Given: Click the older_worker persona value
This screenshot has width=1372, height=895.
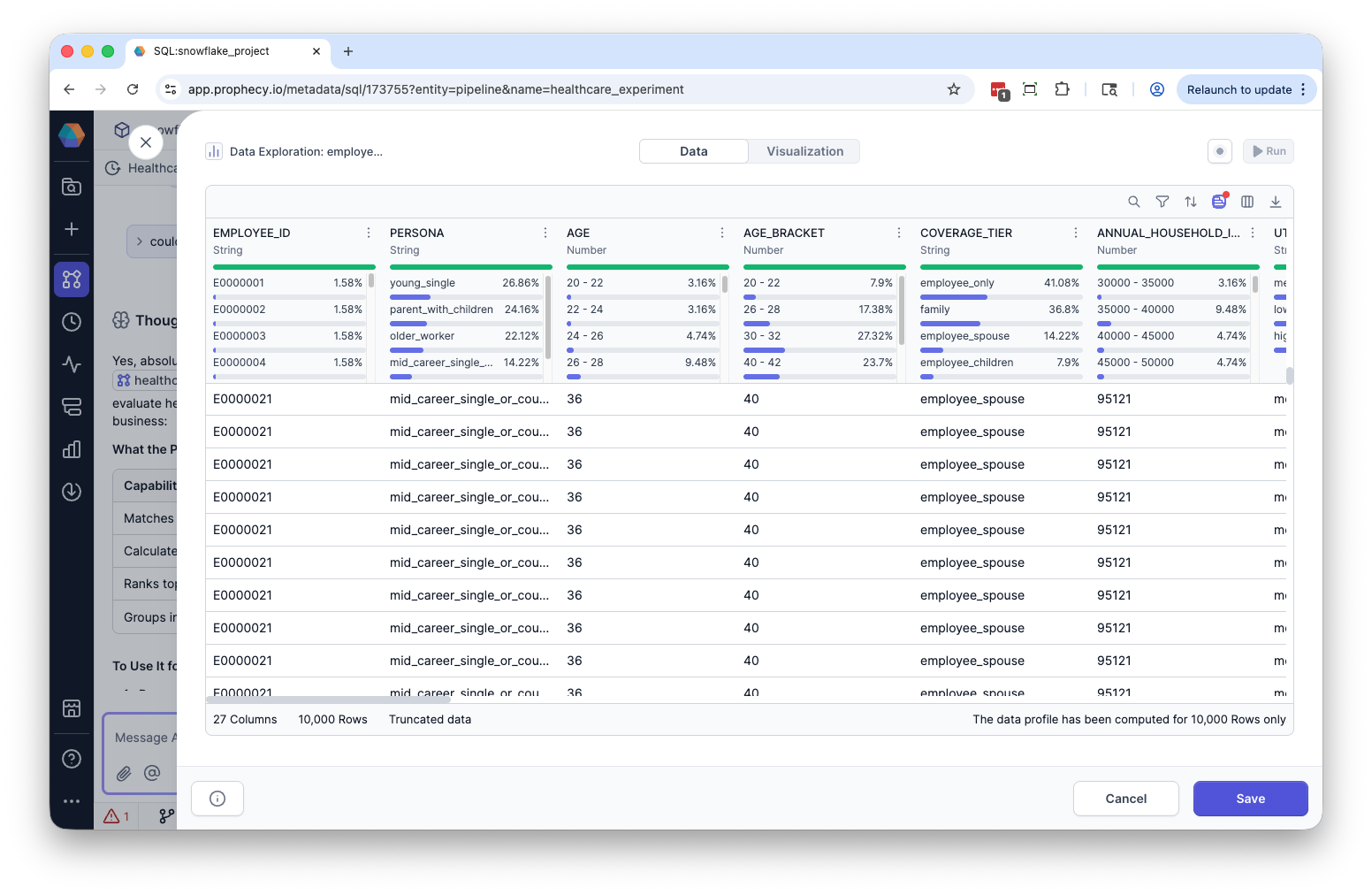Looking at the screenshot, I should point(422,336).
